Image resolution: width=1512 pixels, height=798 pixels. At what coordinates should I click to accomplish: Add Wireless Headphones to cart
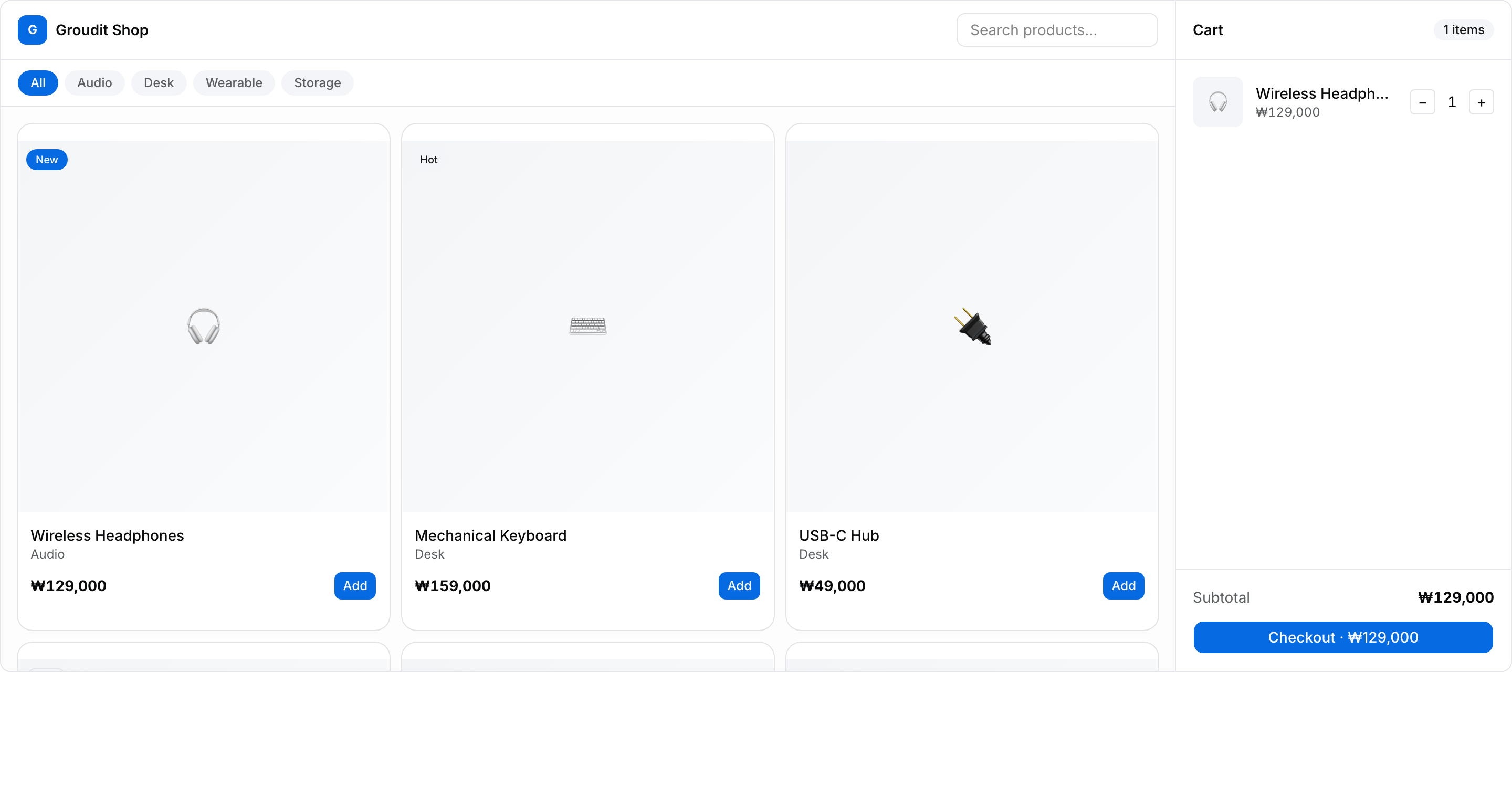[x=354, y=585]
